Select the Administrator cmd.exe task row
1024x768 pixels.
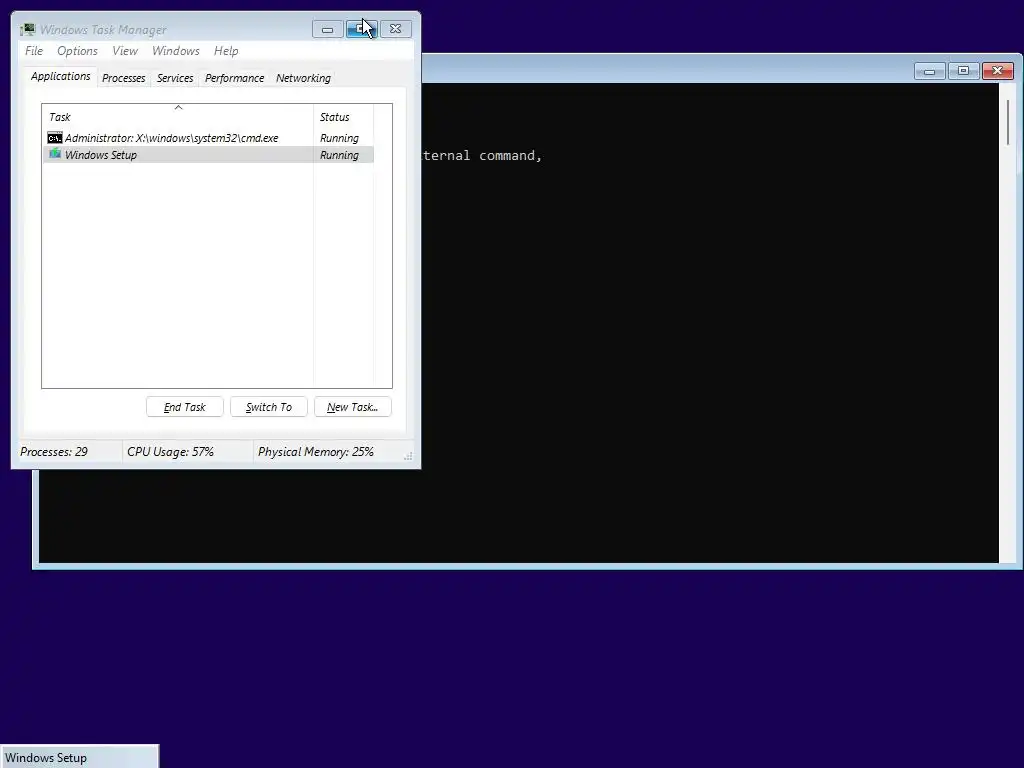(x=208, y=138)
